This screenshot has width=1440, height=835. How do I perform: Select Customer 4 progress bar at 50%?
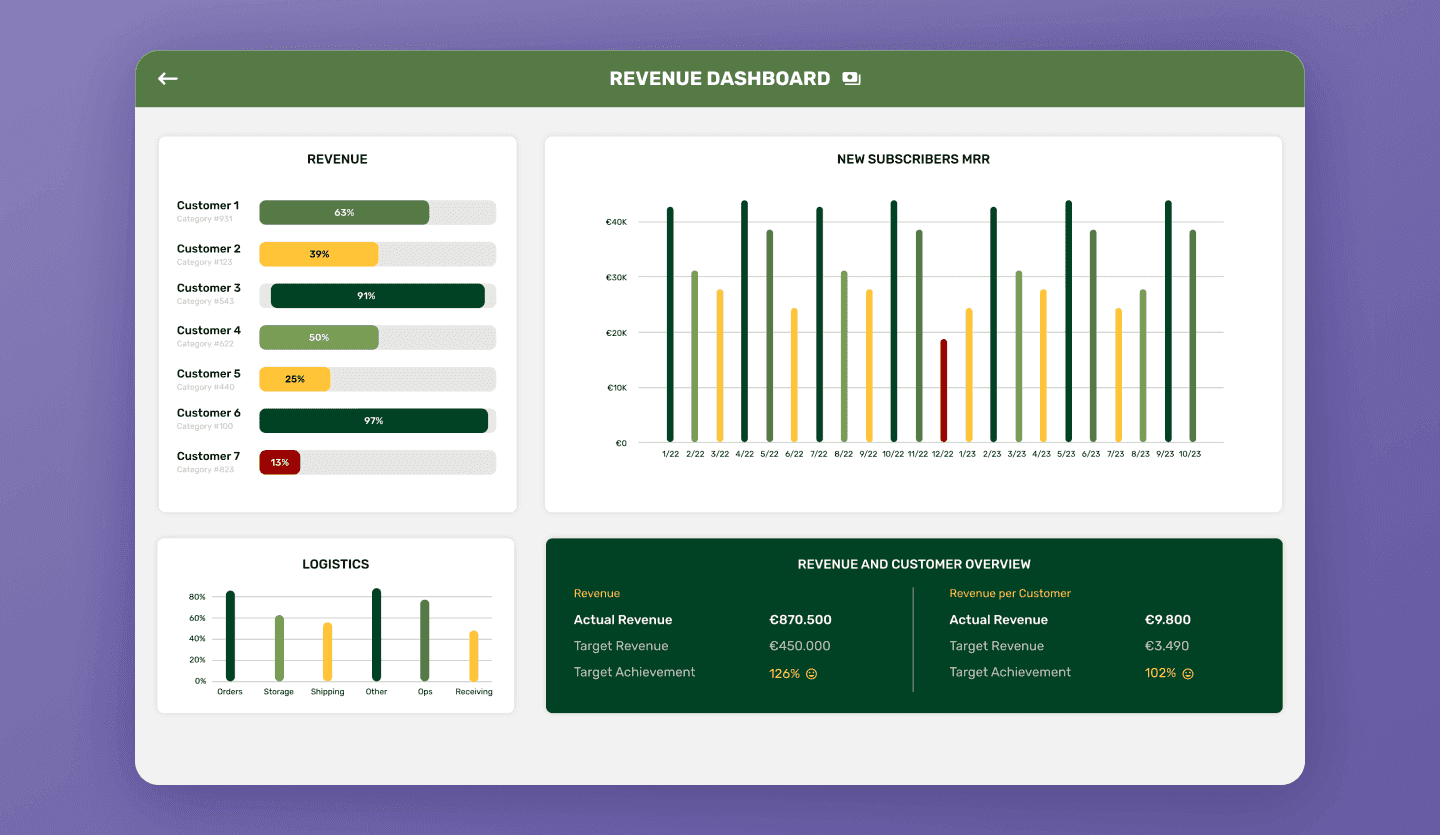[319, 337]
